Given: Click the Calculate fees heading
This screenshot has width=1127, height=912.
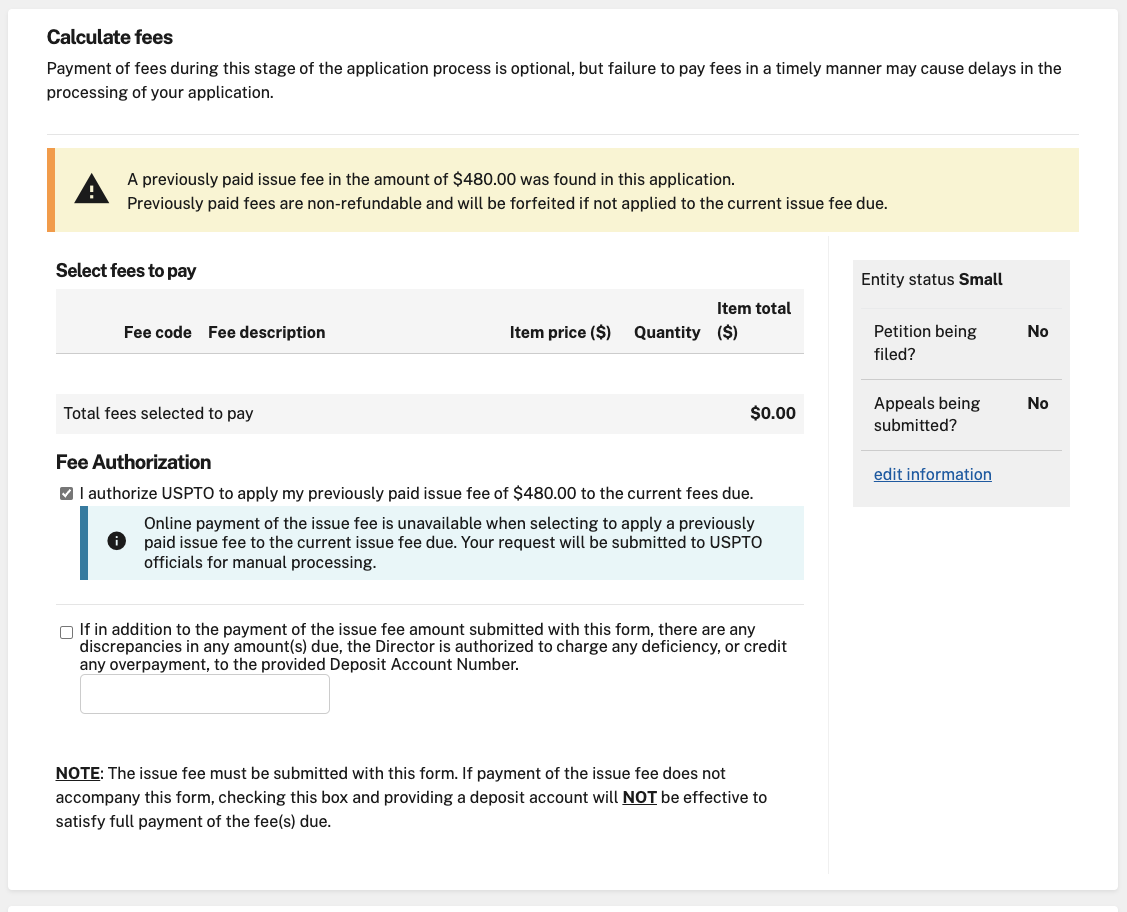Looking at the screenshot, I should pyautogui.click(x=110, y=38).
